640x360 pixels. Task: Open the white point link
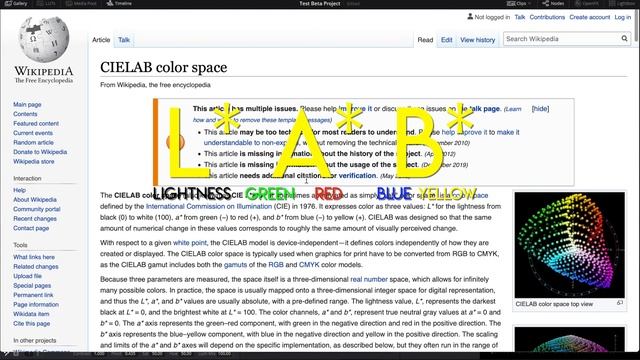tap(190, 242)
